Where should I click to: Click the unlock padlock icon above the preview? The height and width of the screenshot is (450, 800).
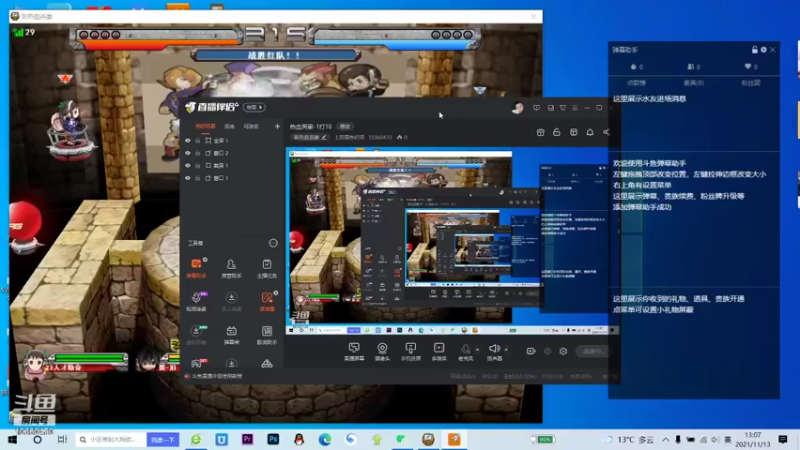tap(557, 132)
